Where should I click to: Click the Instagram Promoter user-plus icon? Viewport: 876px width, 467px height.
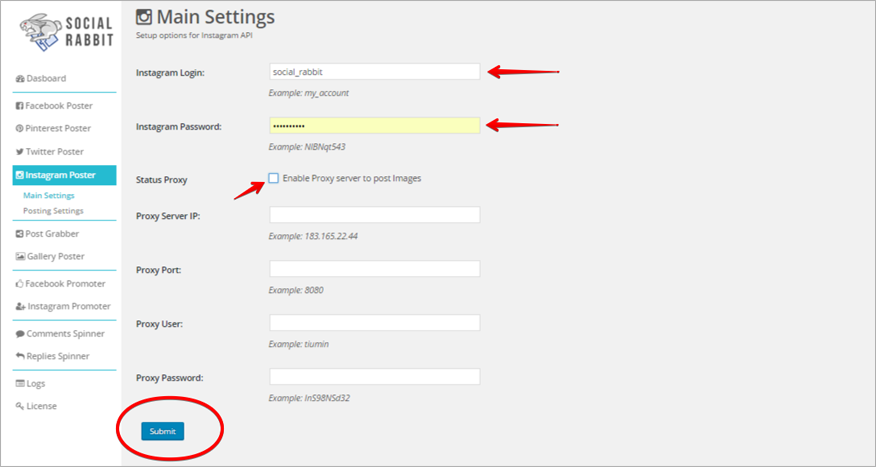[21, 307]
